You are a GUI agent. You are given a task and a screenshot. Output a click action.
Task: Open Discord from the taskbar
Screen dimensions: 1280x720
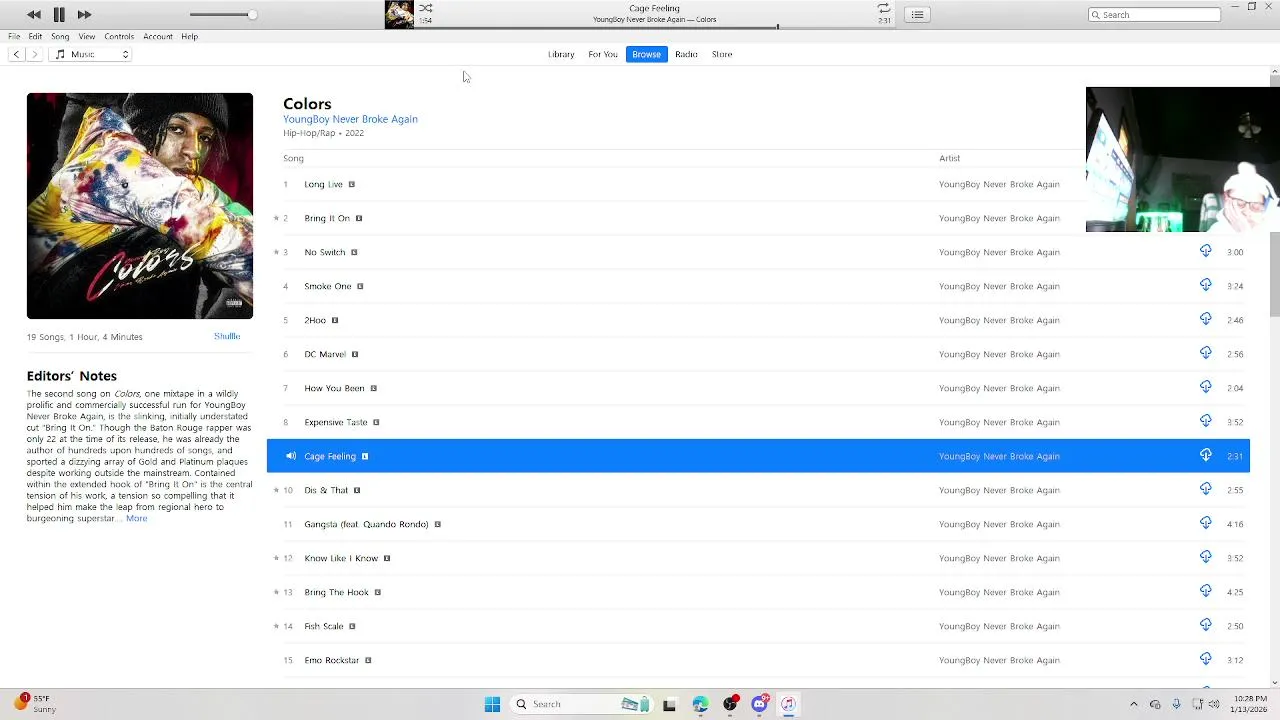click(760, 704)
